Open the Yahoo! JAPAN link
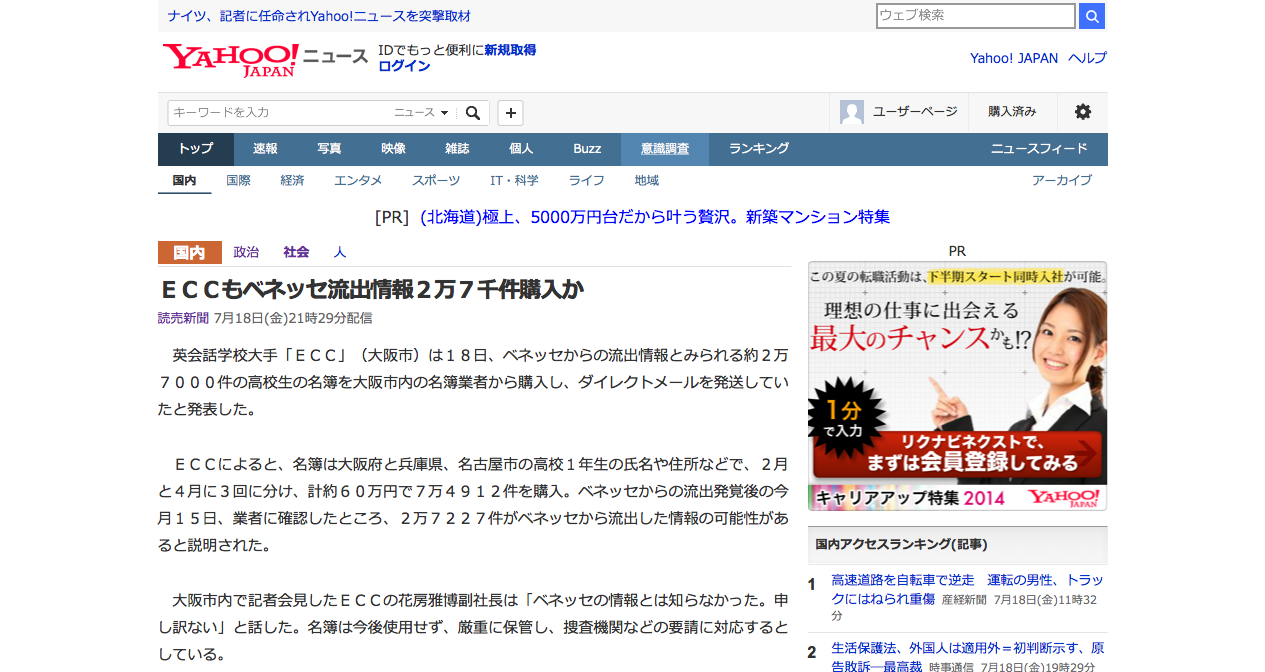Image resolution: width=1265 pixels, height=672 pixels. [1014, 58]
